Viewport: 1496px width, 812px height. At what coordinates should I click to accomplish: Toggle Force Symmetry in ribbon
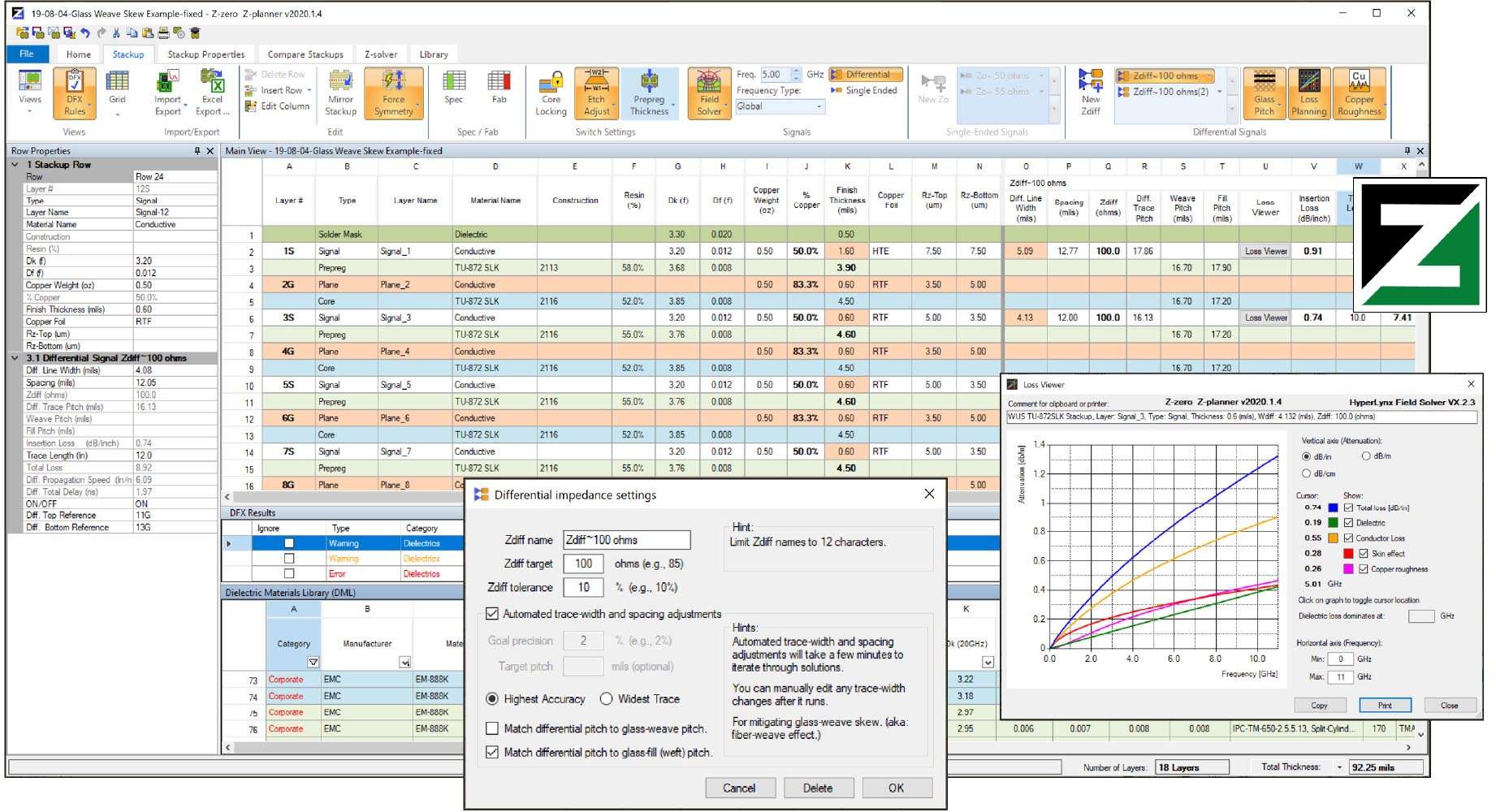(x=394, y=93)
